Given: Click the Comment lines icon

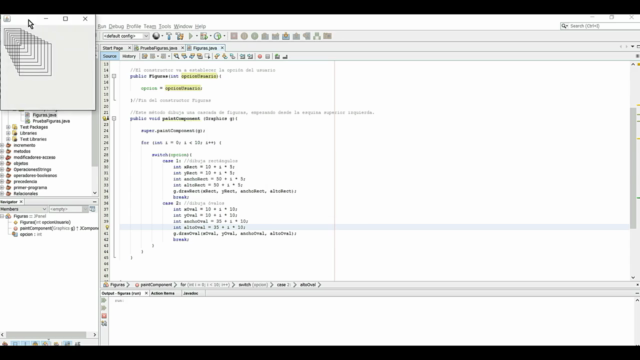Looking at the screenshot, I should [277, 56].
